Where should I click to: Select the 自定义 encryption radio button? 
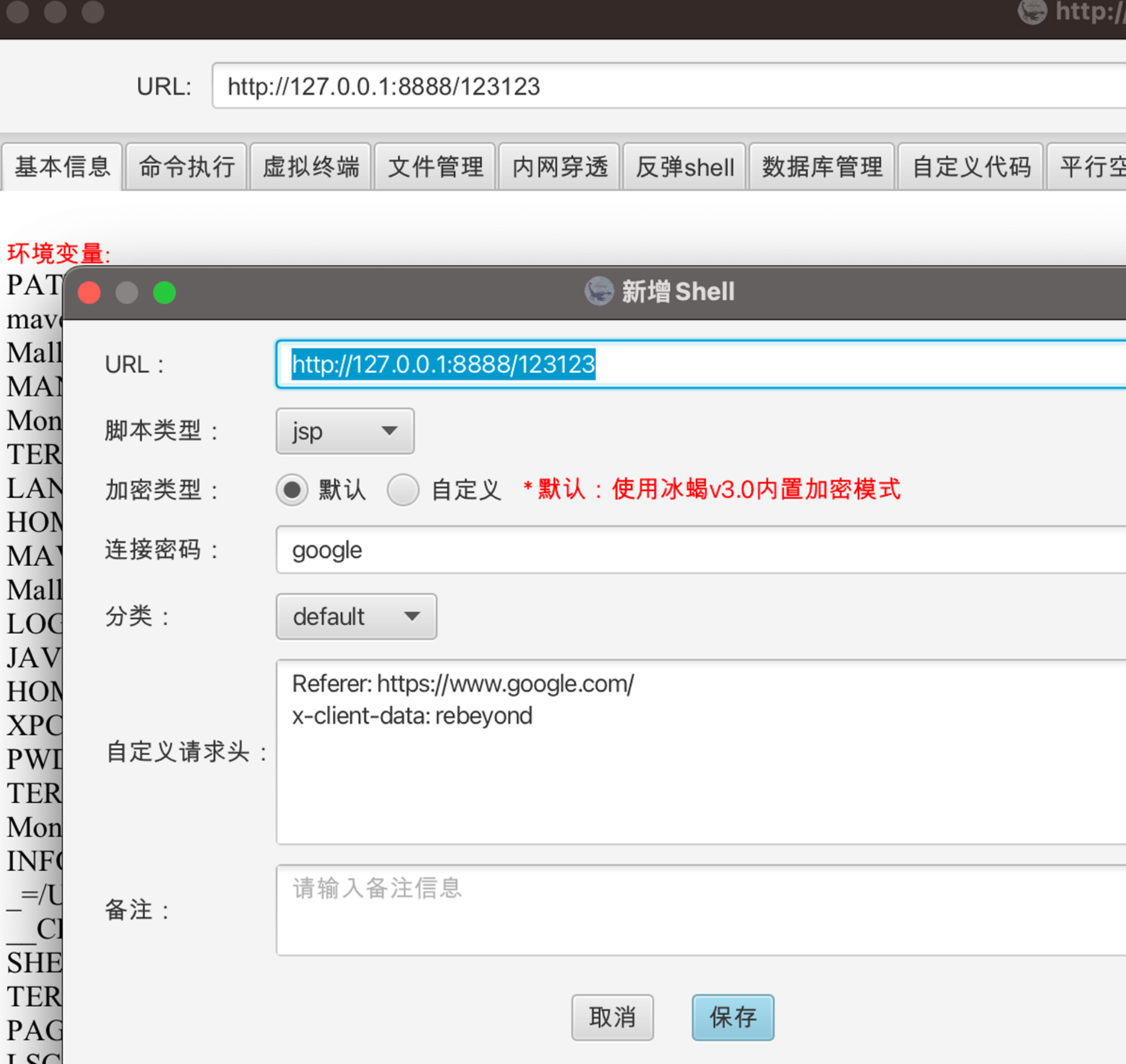[x=403, y=490]
